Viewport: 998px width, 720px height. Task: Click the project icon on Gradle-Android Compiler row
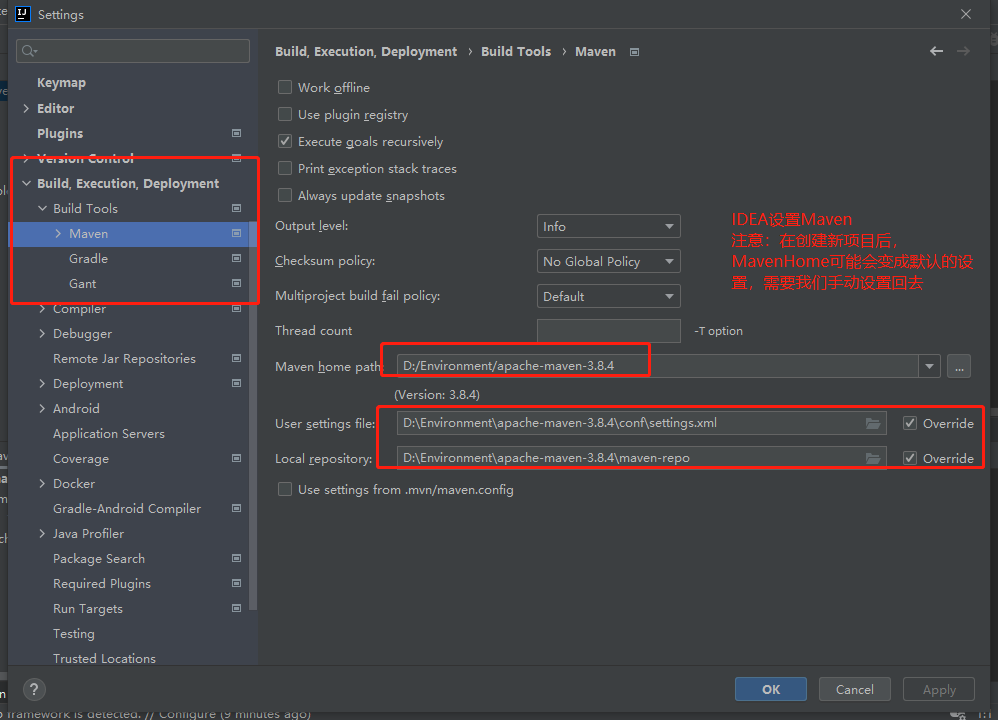pos(236,508)
